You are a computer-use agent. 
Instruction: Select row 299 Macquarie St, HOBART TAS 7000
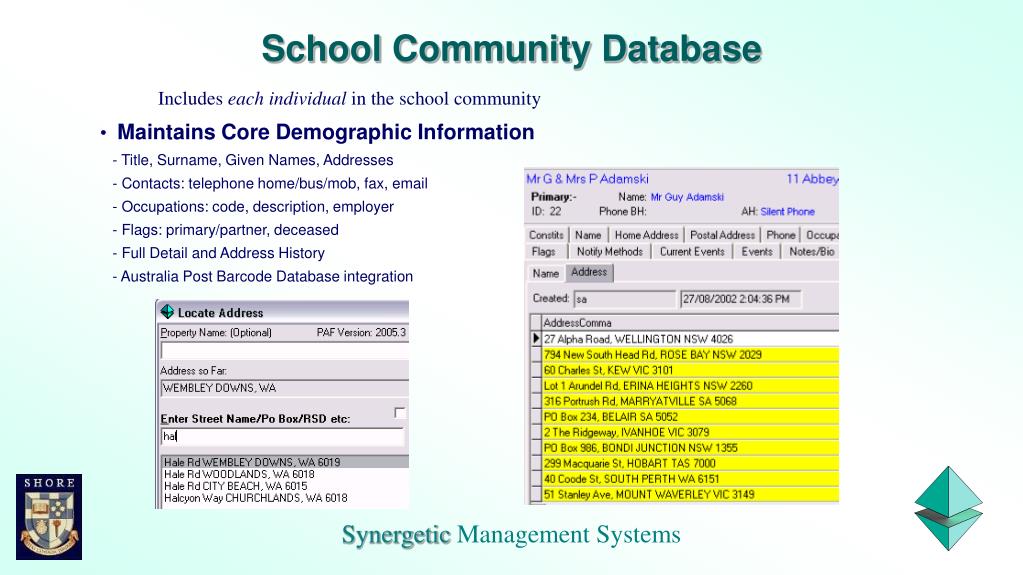point(690,463)
